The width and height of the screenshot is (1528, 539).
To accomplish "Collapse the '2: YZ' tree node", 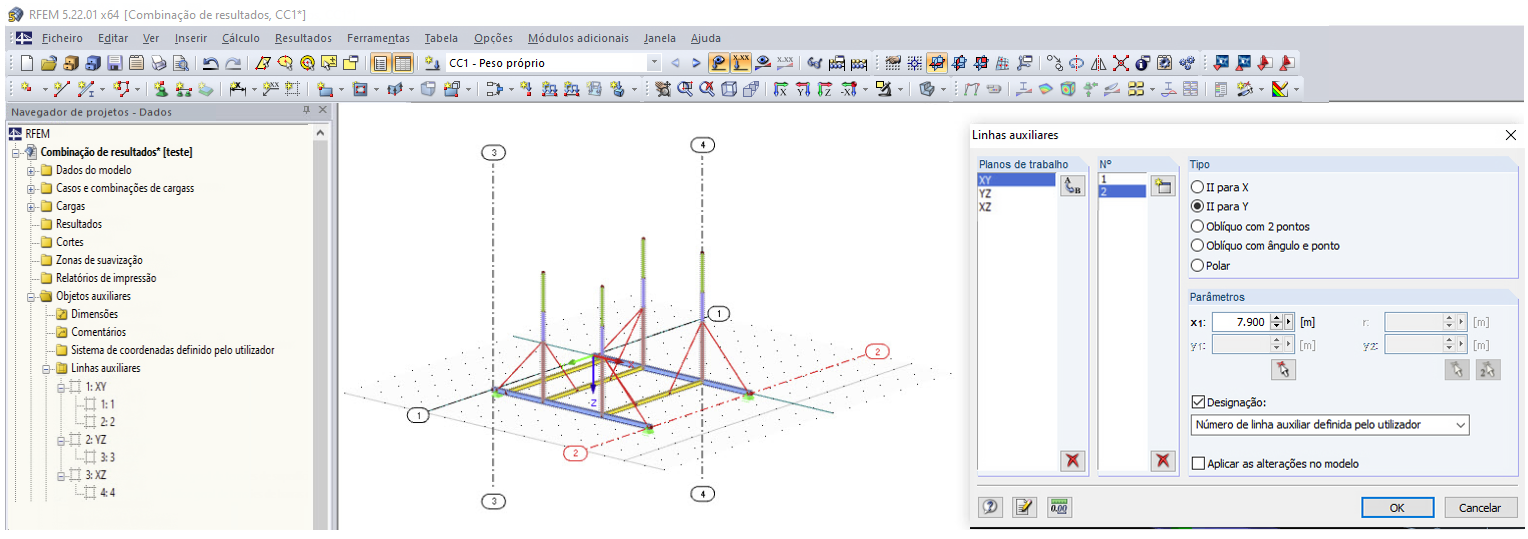I will [x=62, y=440].
